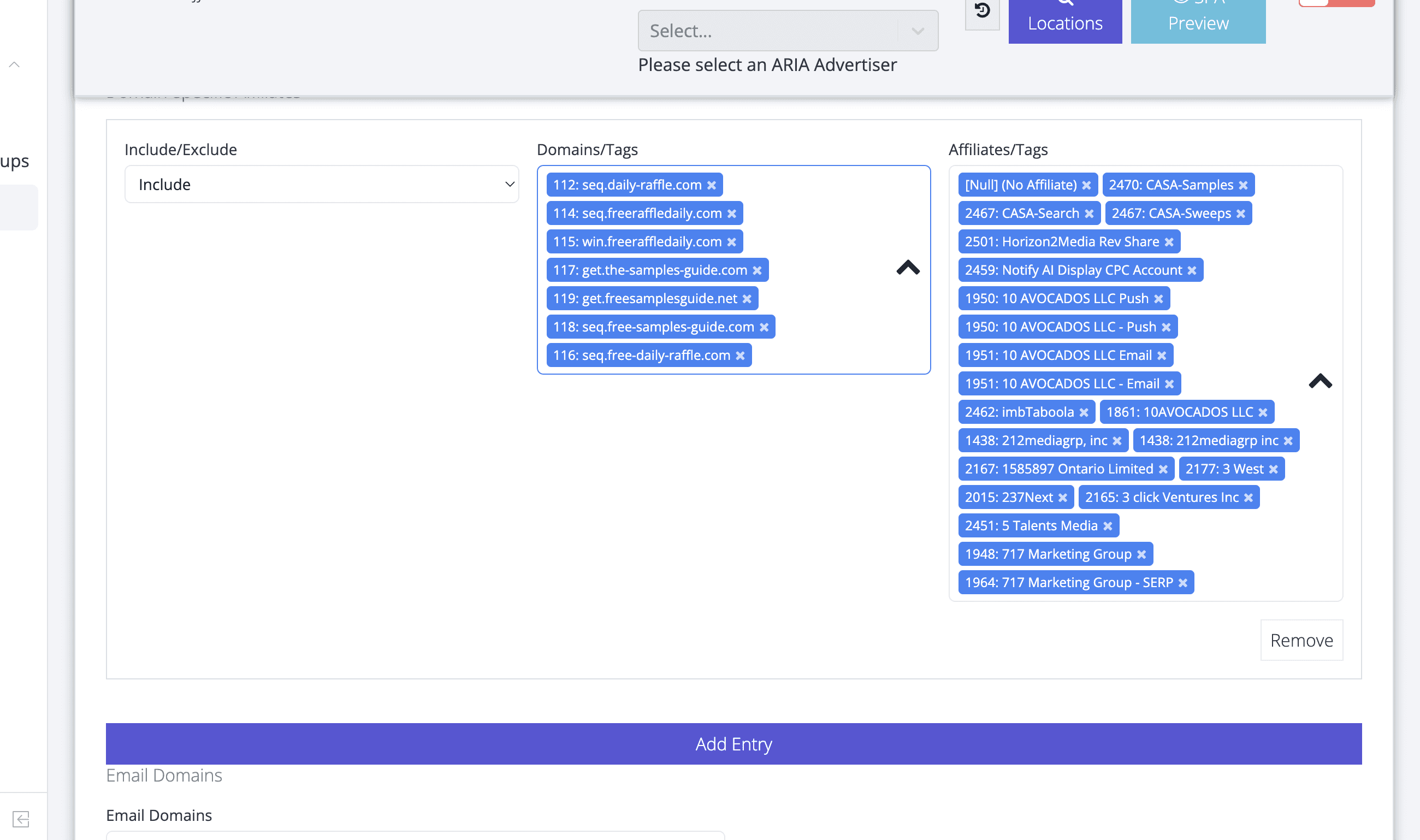Click the SPA Preview button
This screenshot has height=840, width=1420.
pos(1198,20)
